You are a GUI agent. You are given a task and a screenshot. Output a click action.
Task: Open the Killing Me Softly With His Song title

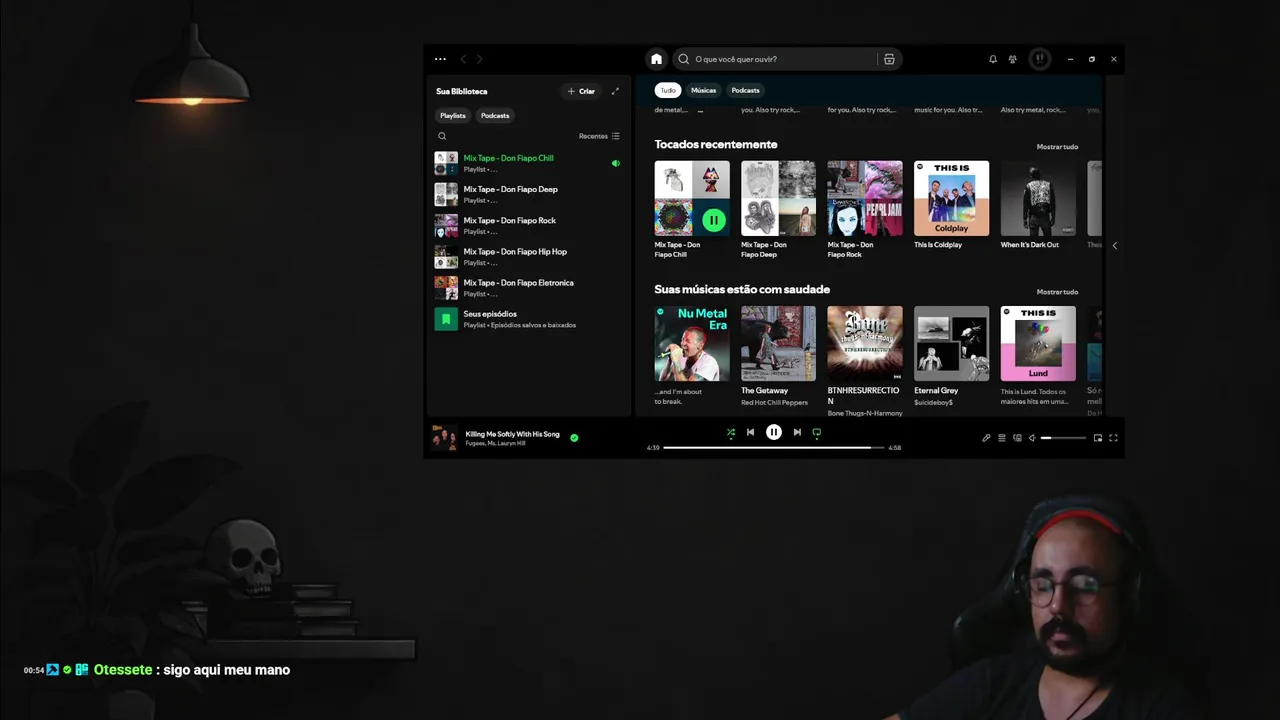512,434
